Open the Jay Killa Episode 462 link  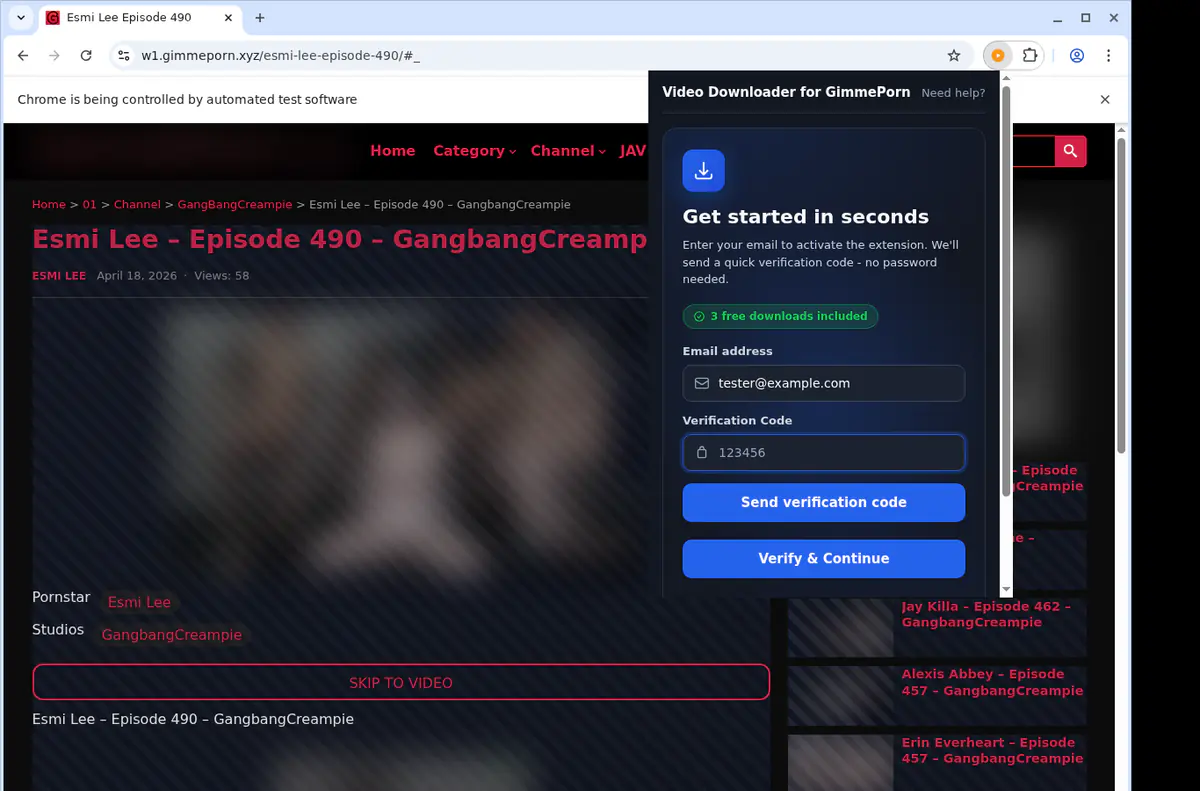(986, 614)
